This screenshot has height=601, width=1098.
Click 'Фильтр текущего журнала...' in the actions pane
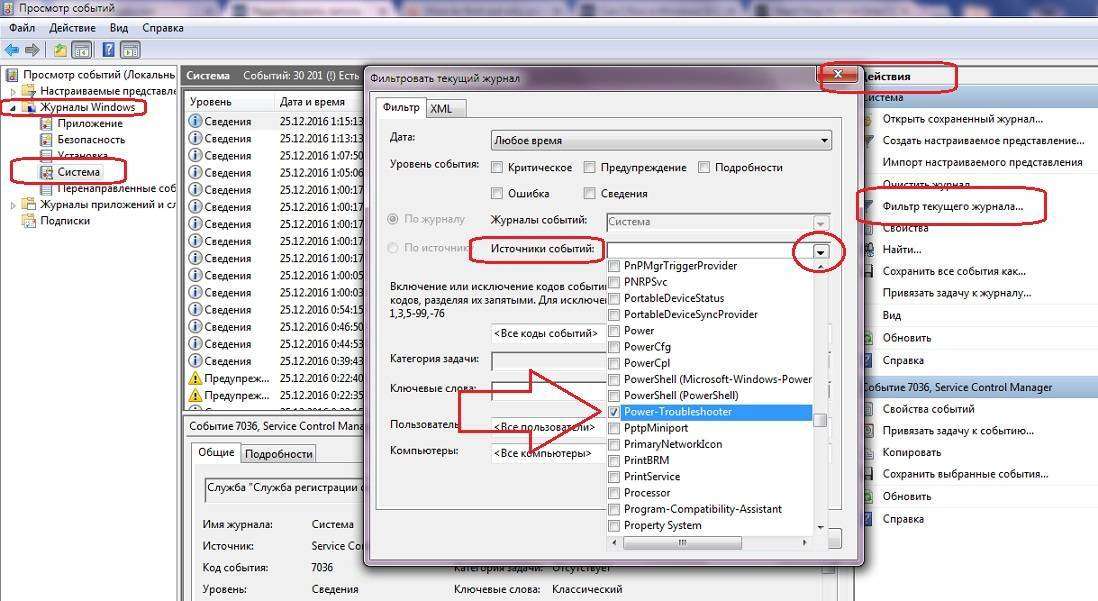tap(952, 207)
